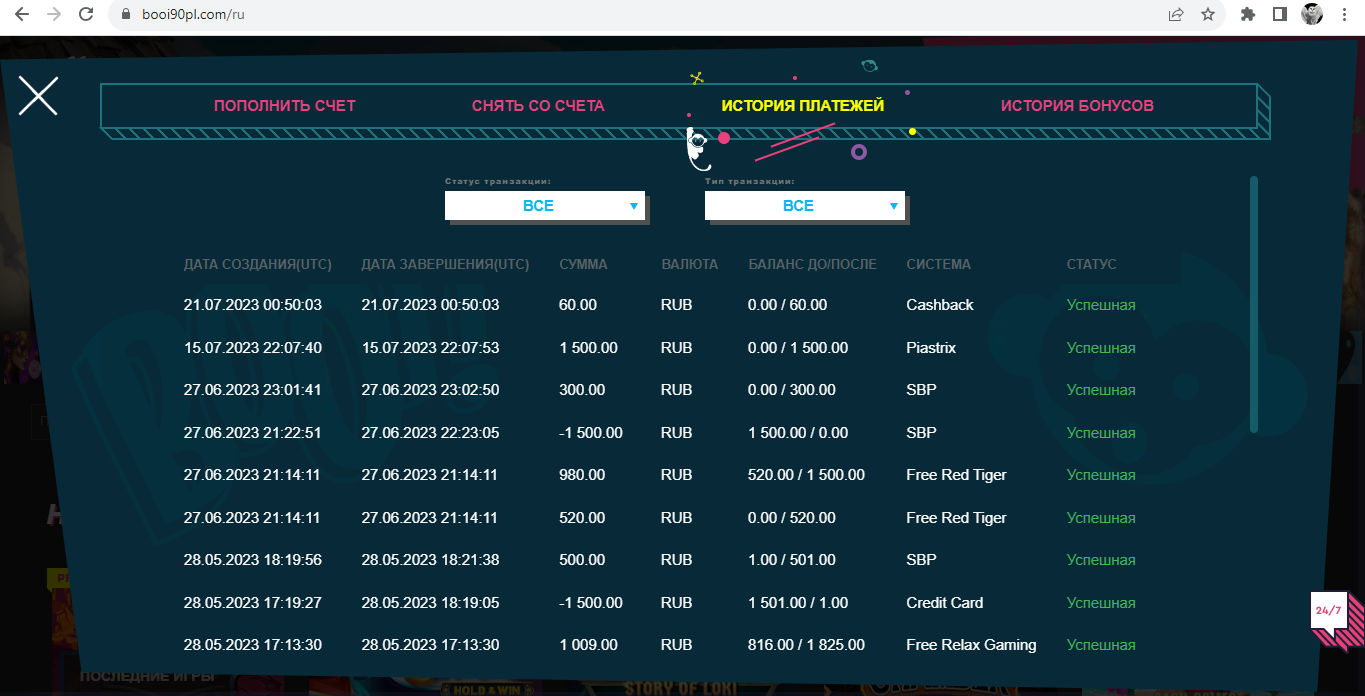Share this page icon
This screenshot has height=696, width=1365.
point(1176,14)
